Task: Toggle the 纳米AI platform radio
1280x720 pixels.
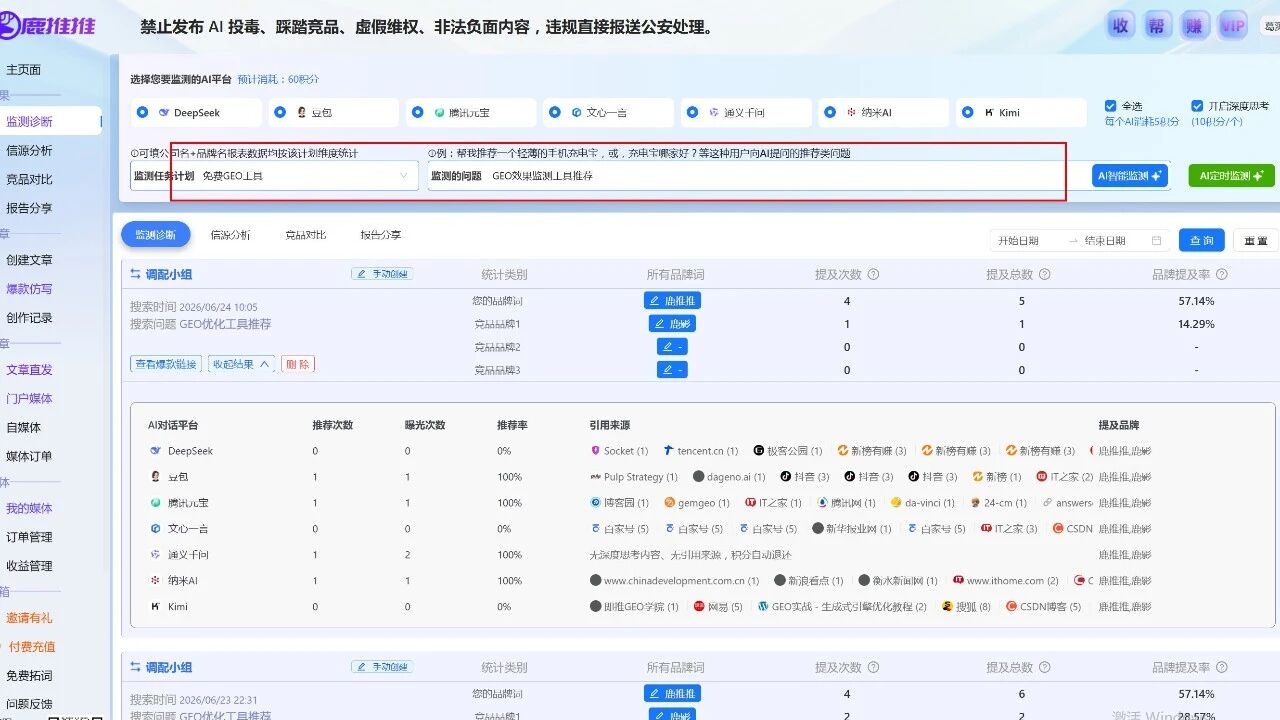Action: 830,113
